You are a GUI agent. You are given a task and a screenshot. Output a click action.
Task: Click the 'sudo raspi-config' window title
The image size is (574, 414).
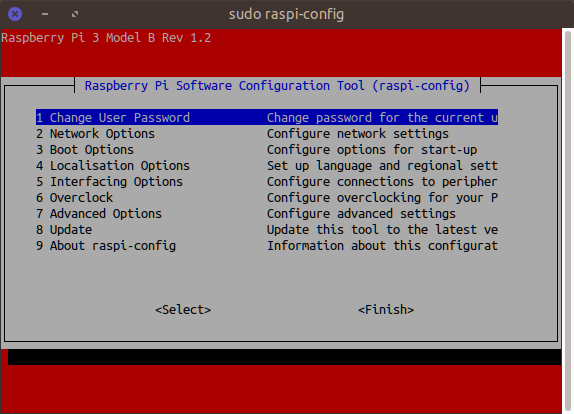point(286,15)
